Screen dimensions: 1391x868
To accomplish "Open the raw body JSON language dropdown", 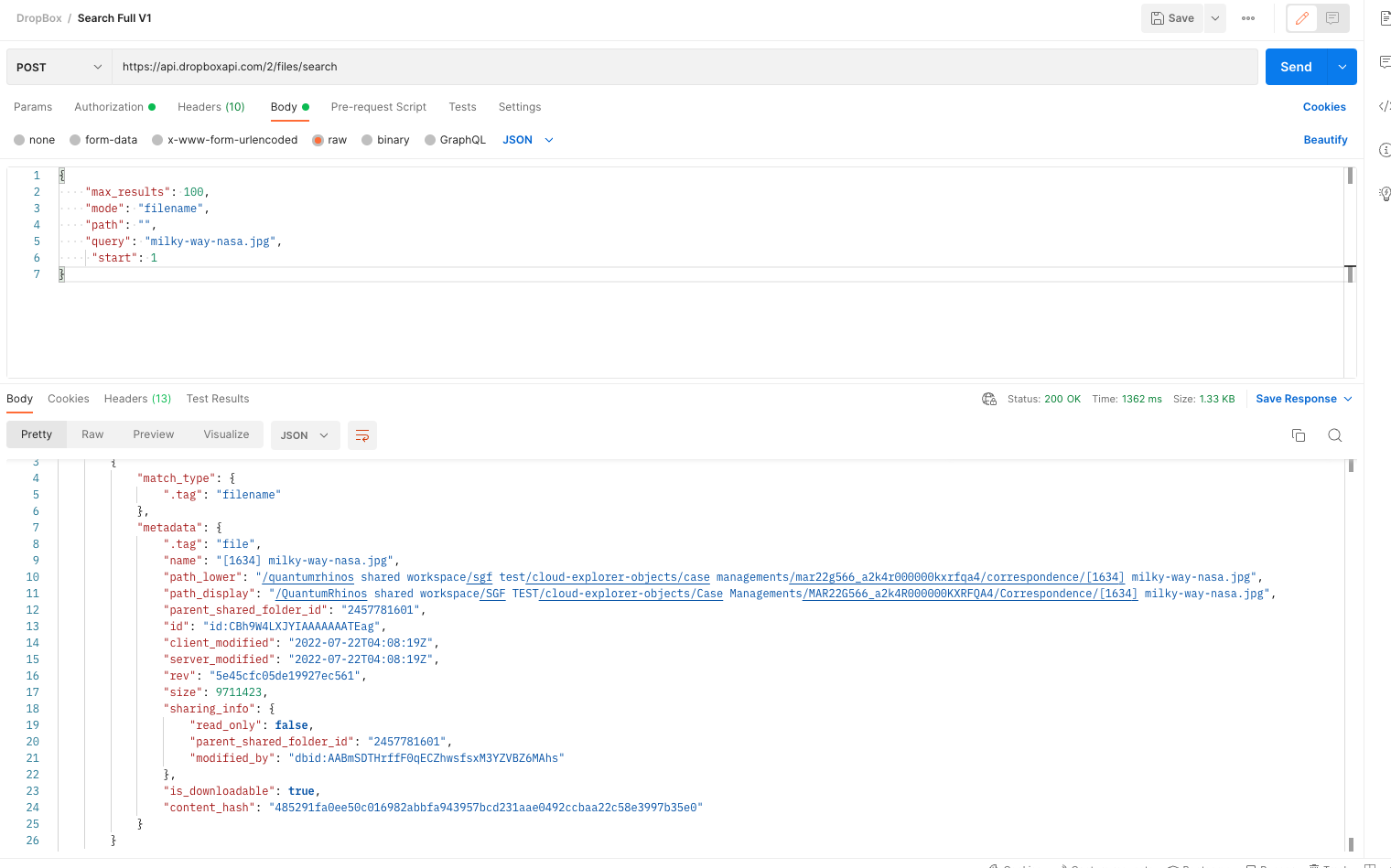I will (x=528, y=140).
